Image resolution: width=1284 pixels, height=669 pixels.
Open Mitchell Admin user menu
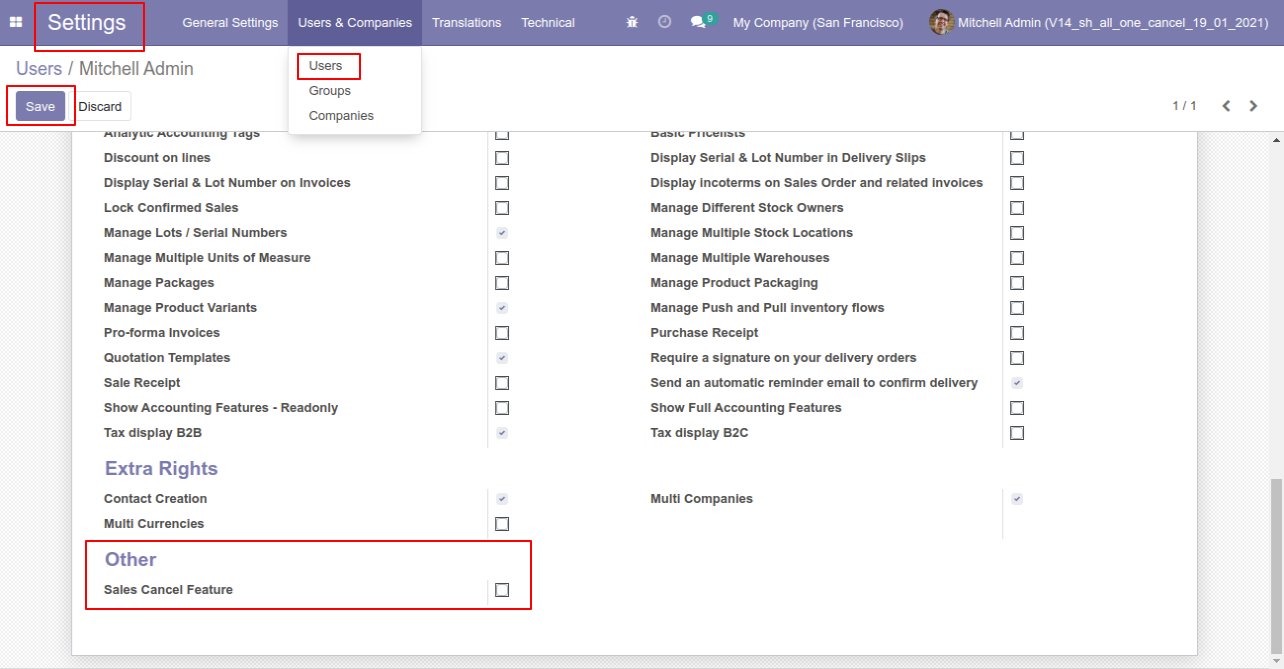click(1099, 22)
